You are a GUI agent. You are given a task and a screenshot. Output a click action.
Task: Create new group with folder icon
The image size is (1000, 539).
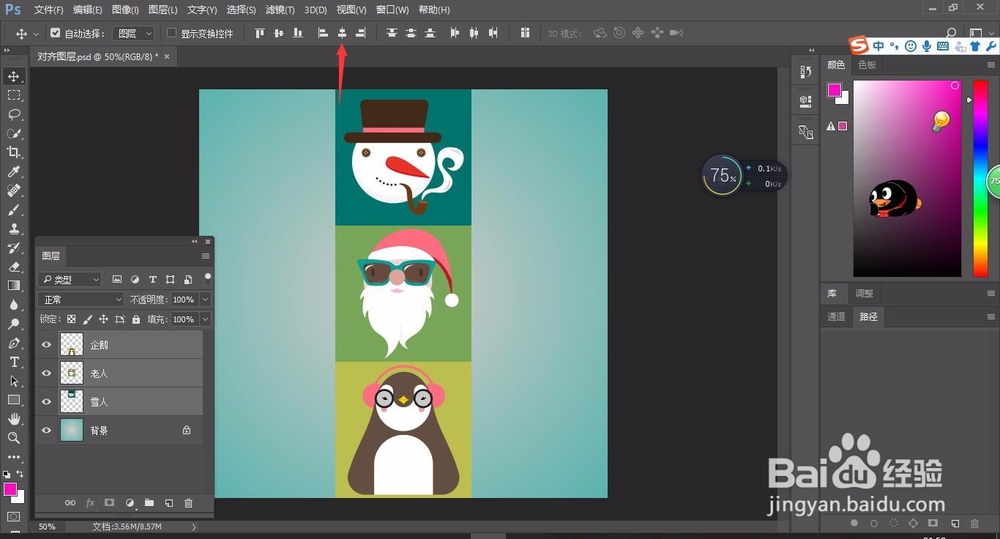coord(149,503)
